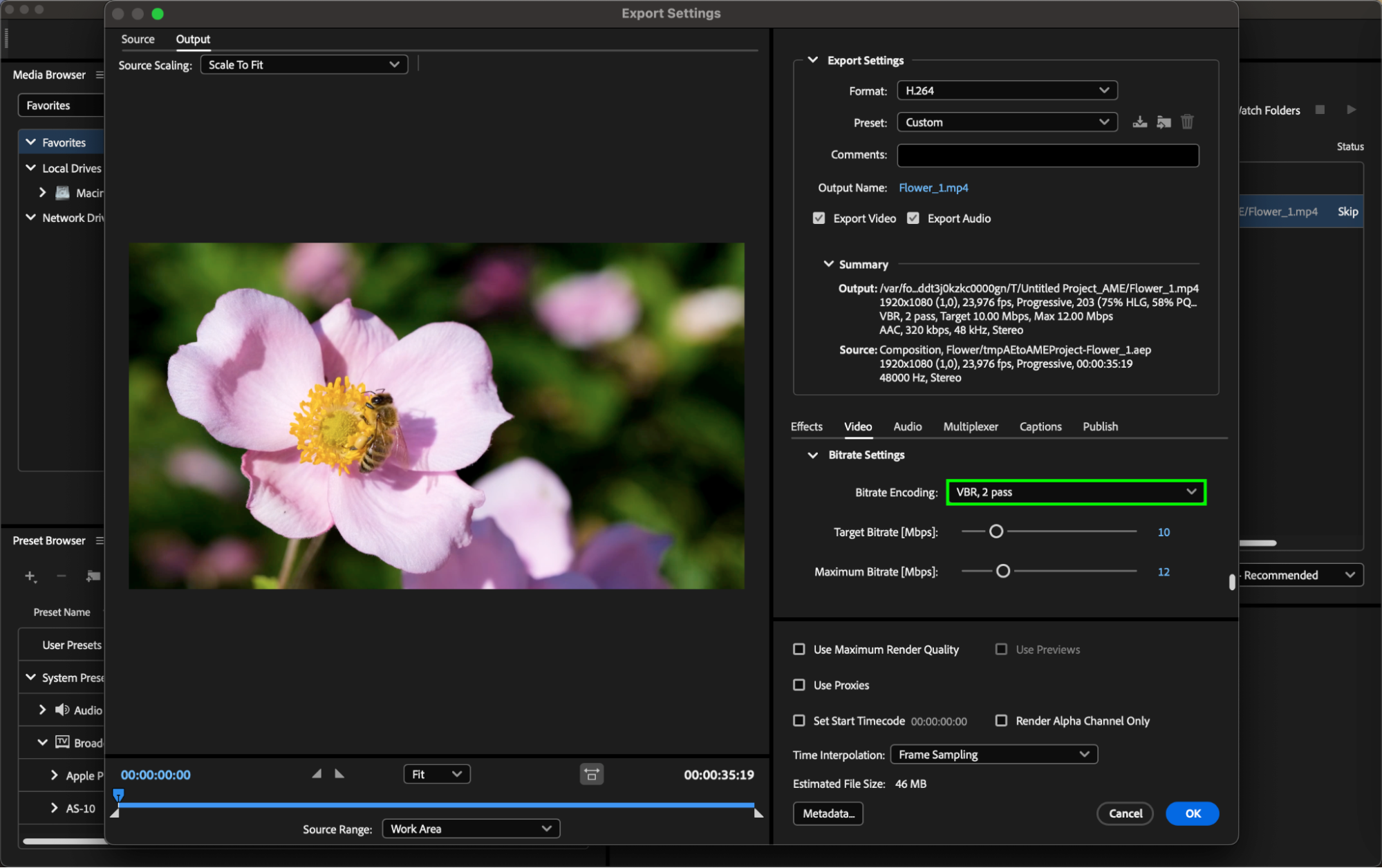
Task: Click the Set In Point triangle icon
Action: (317, 774)
